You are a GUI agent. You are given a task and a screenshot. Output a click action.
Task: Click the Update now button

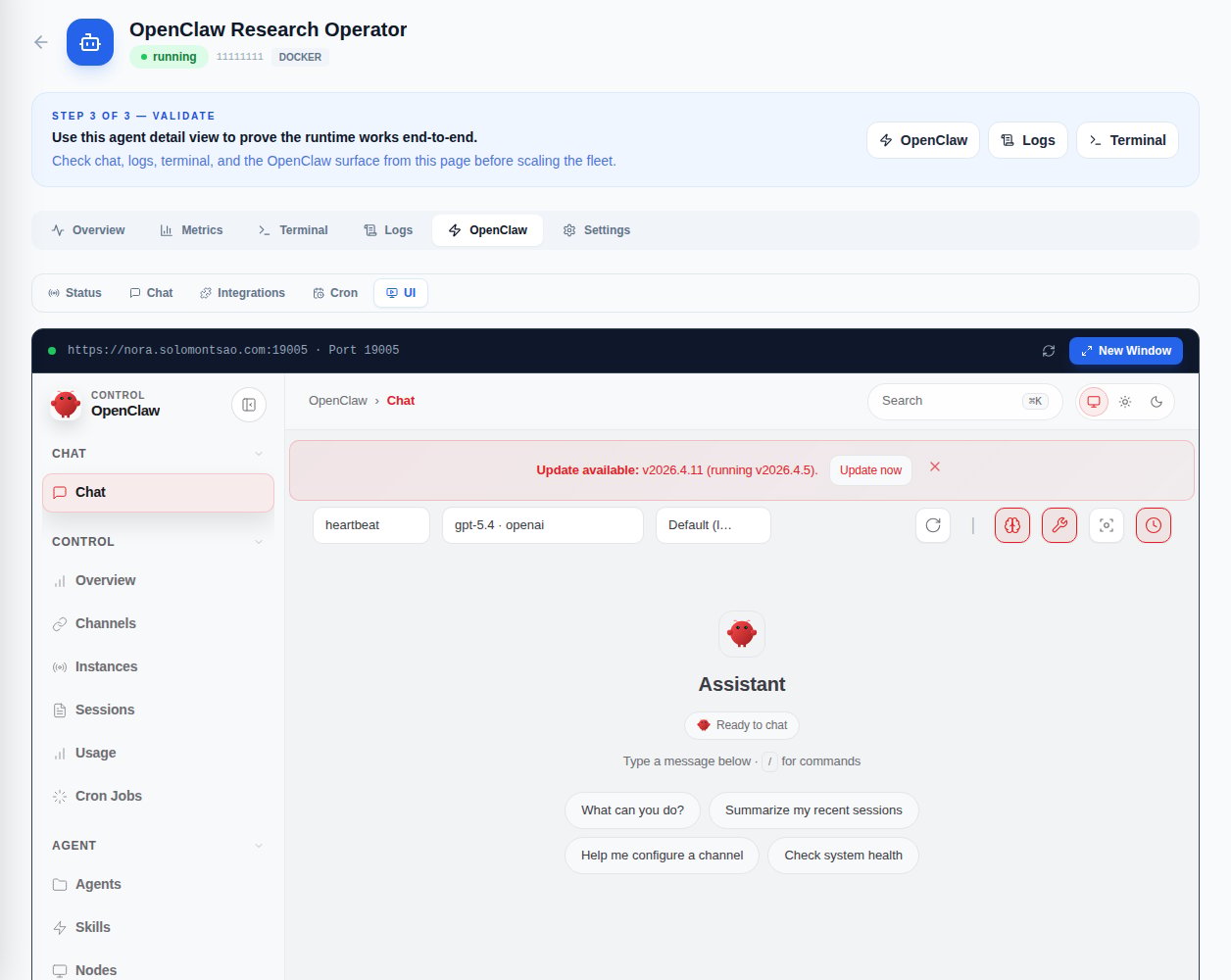(x=870, y=470)
